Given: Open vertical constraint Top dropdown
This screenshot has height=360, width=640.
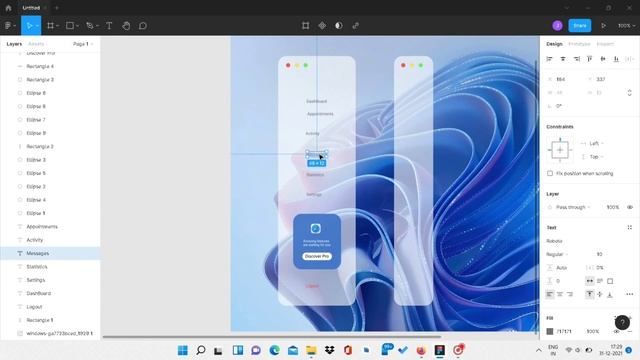Looking at the screenshot, I should click(596, 157).
